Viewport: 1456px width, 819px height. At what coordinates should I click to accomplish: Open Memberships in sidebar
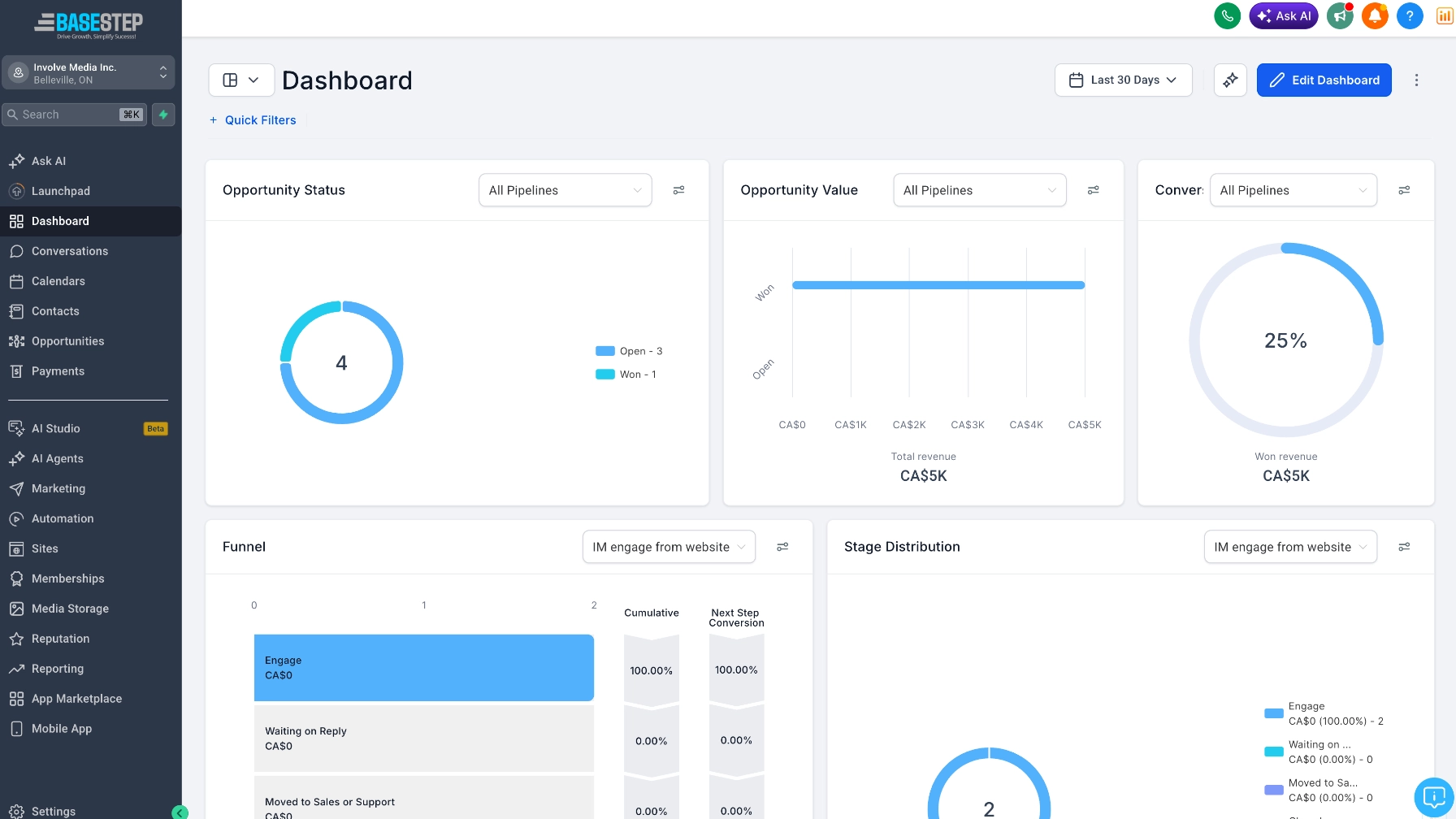click(x=90, y=578)
